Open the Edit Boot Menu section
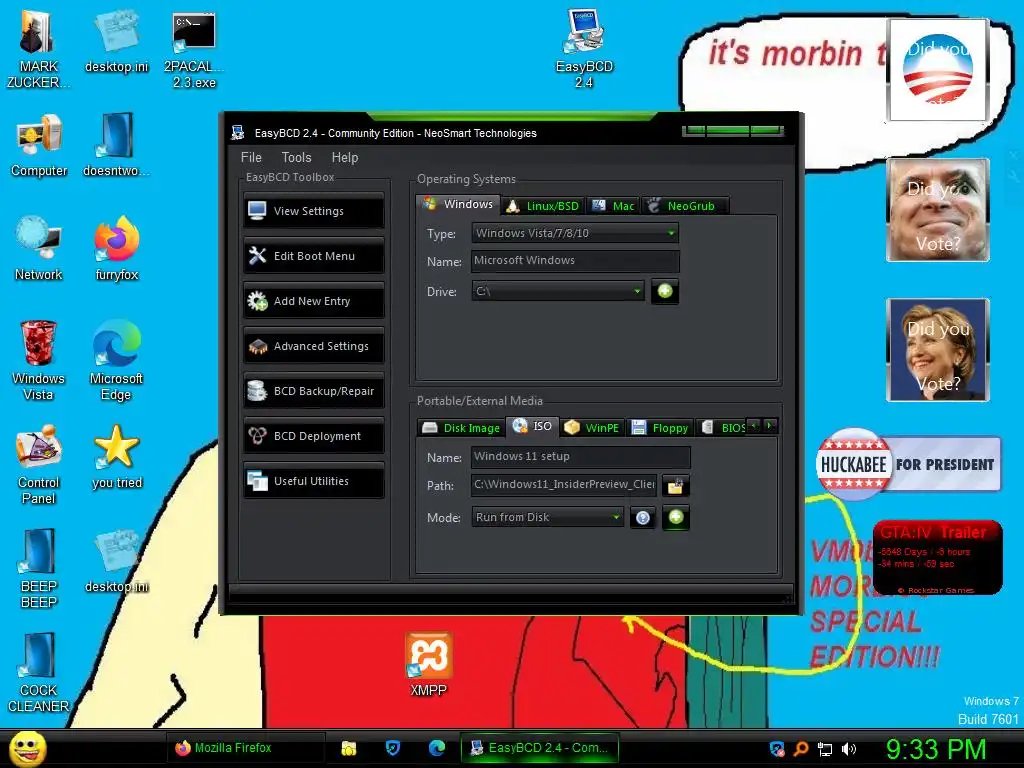The width and height of the screenshot is (1024, 768). tap(313, 256)
